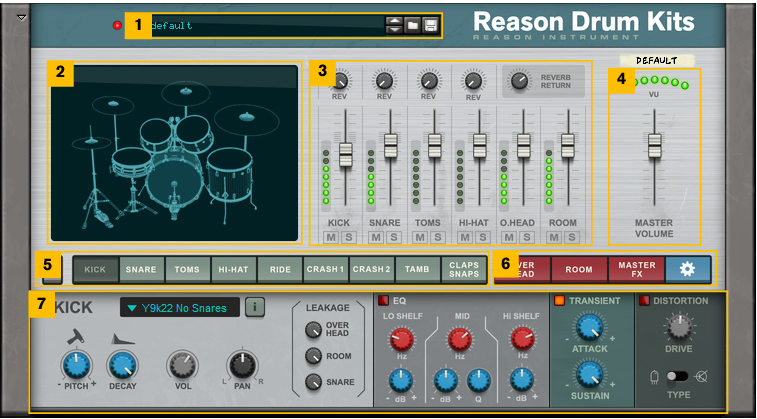
Task: Open the browse patch folder icon
Action: tap(412, 25)
